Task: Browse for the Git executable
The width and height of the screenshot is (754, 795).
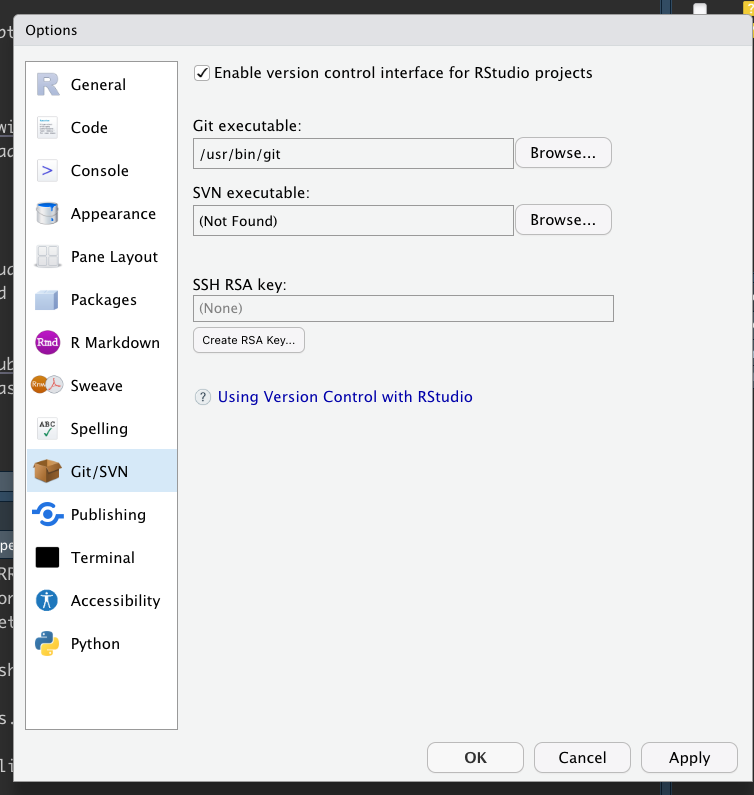Action: [x=563, y=153]
